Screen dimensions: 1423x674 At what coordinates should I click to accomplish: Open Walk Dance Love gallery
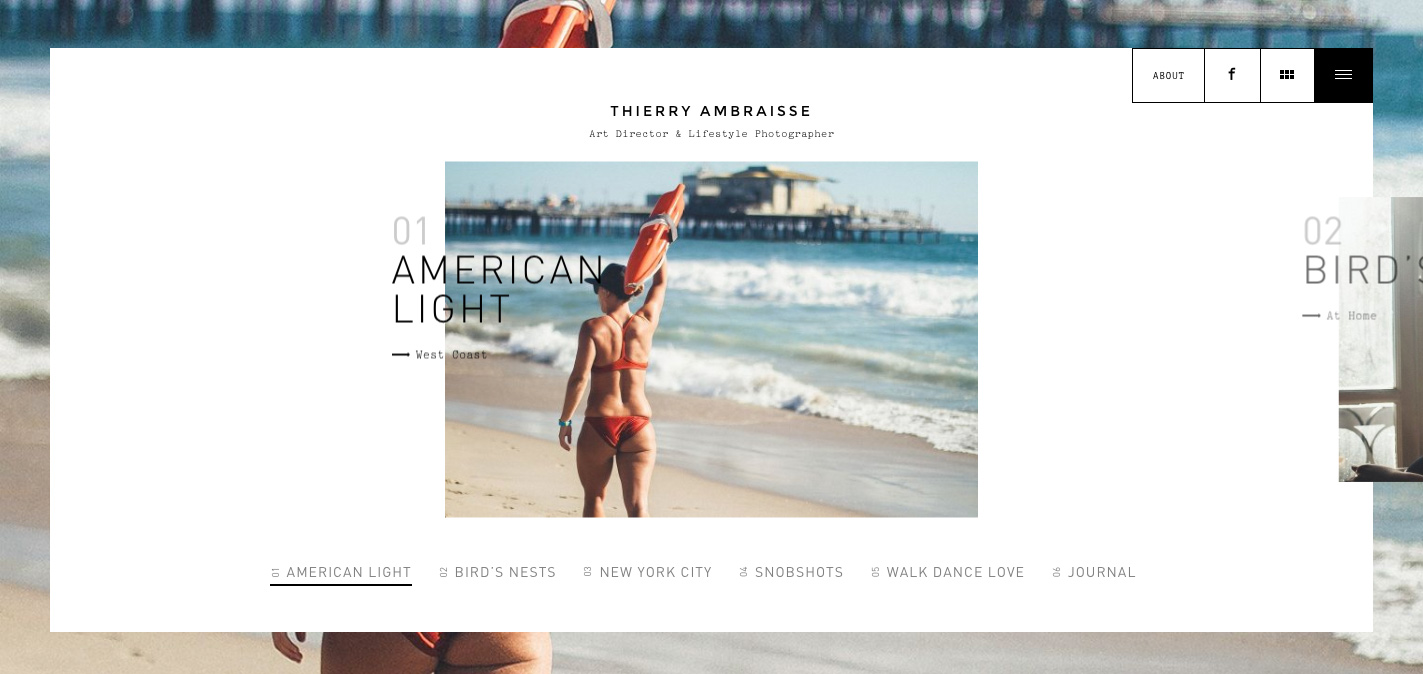coord(947,573)
